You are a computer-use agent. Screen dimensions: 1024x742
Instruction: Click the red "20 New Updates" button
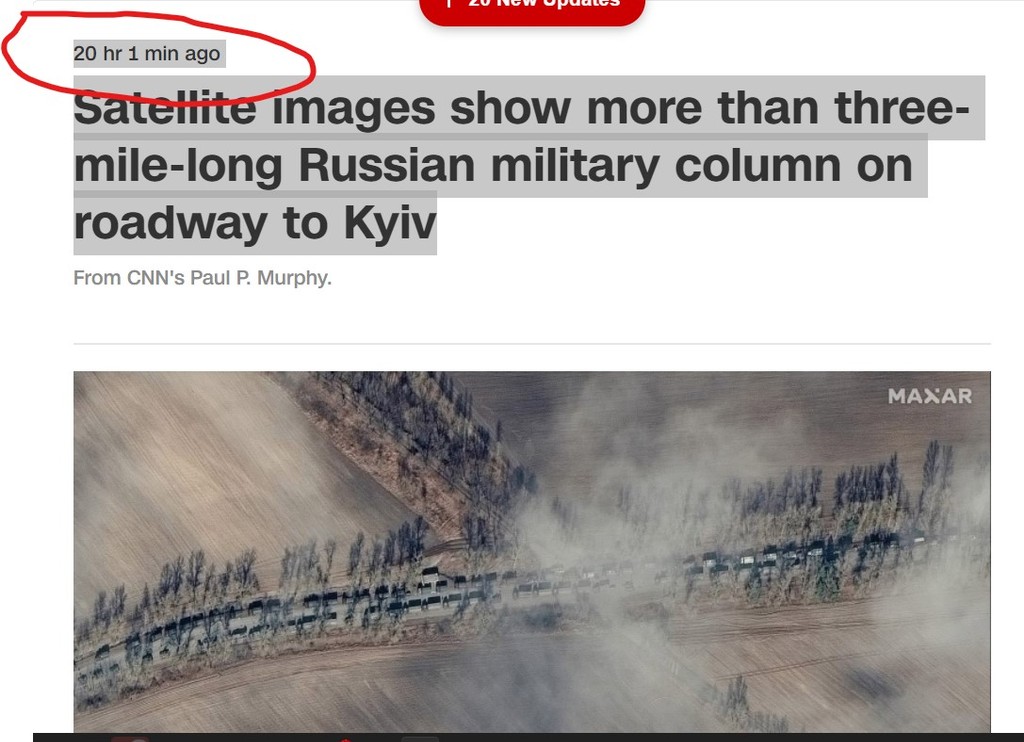(532, 8)
